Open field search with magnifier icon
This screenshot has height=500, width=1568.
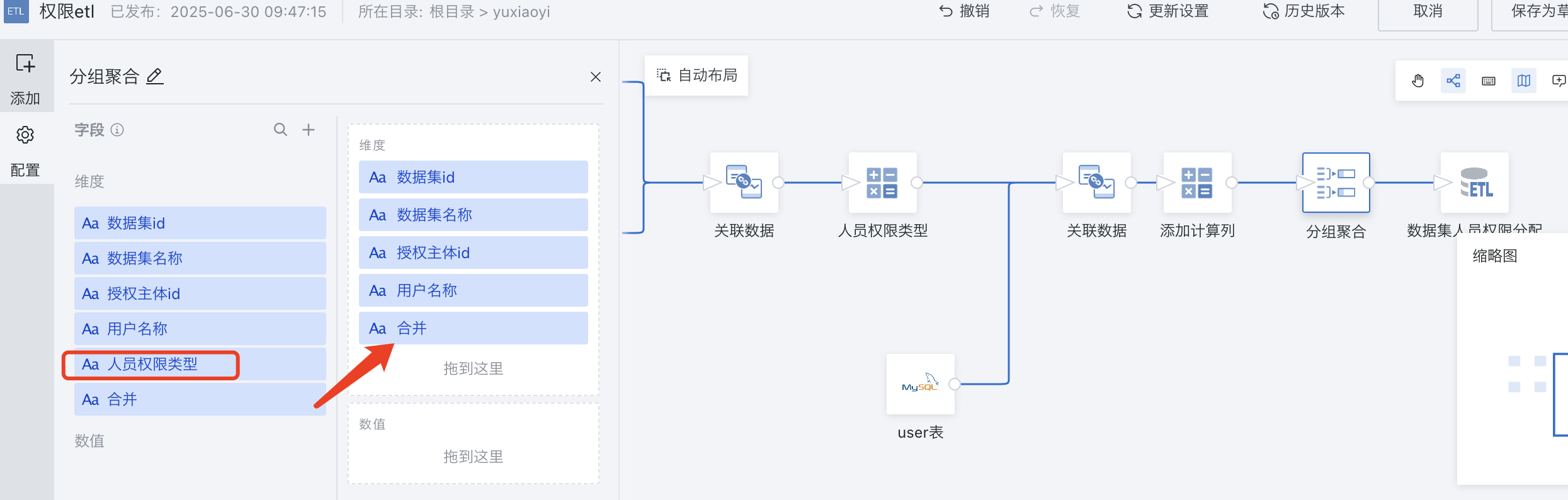280,130
